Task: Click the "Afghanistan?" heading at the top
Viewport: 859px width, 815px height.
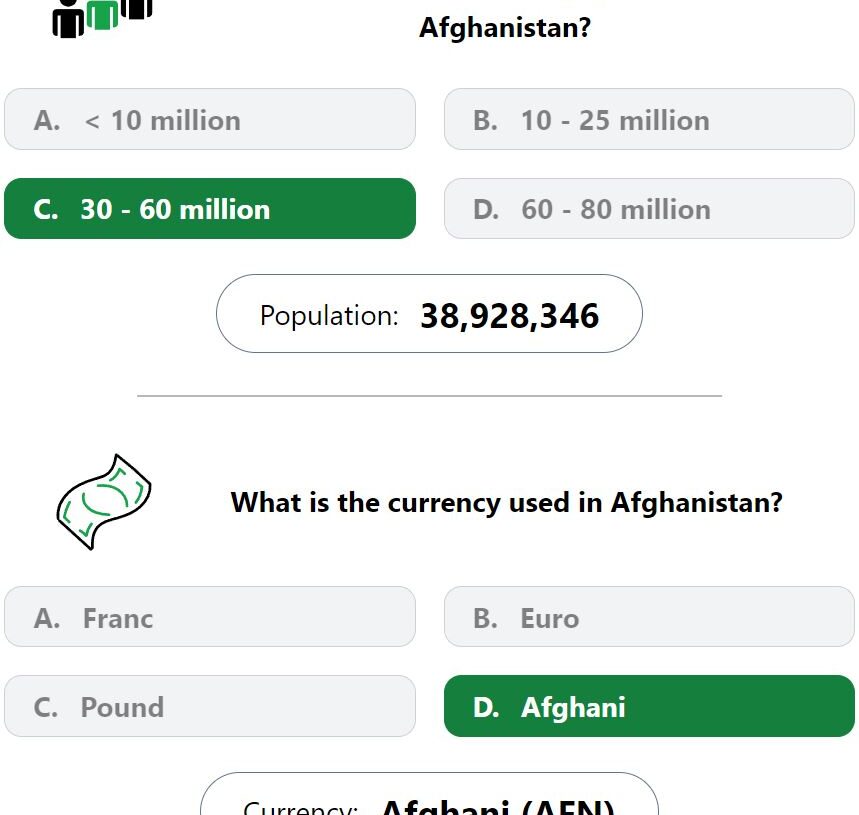Action: (505, 27)
